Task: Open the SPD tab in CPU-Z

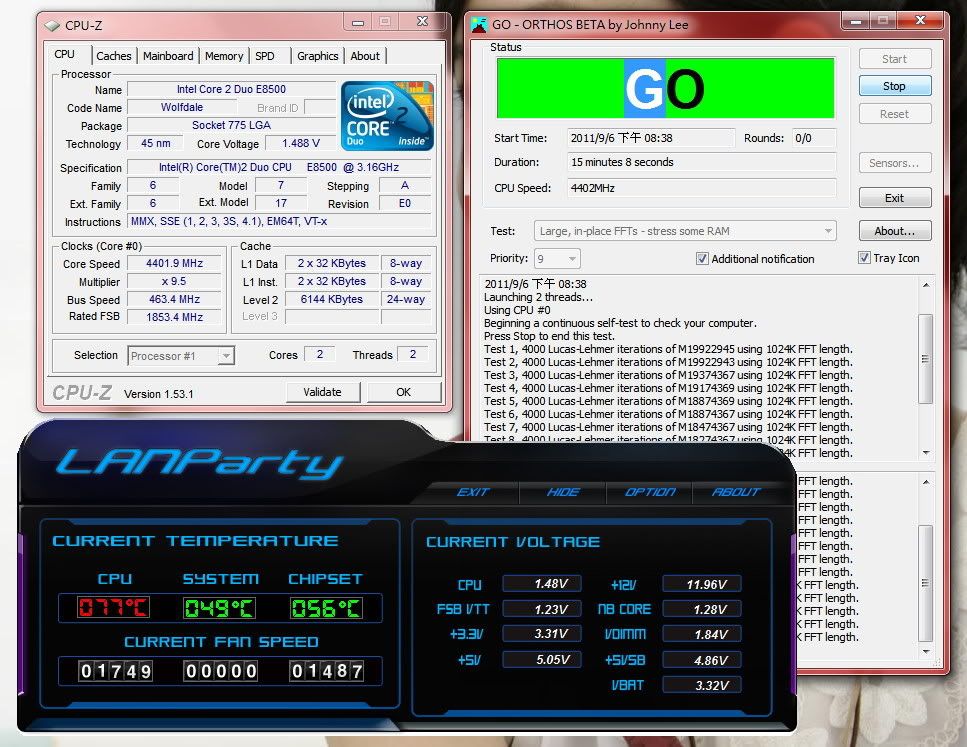Action: [x=265, y=56]
